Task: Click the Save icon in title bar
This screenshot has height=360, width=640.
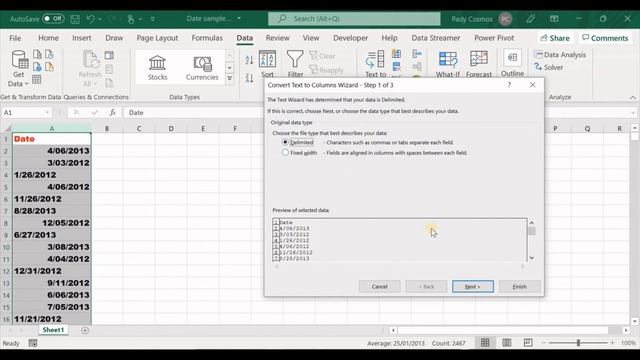Action: click(x=75, y=19)
